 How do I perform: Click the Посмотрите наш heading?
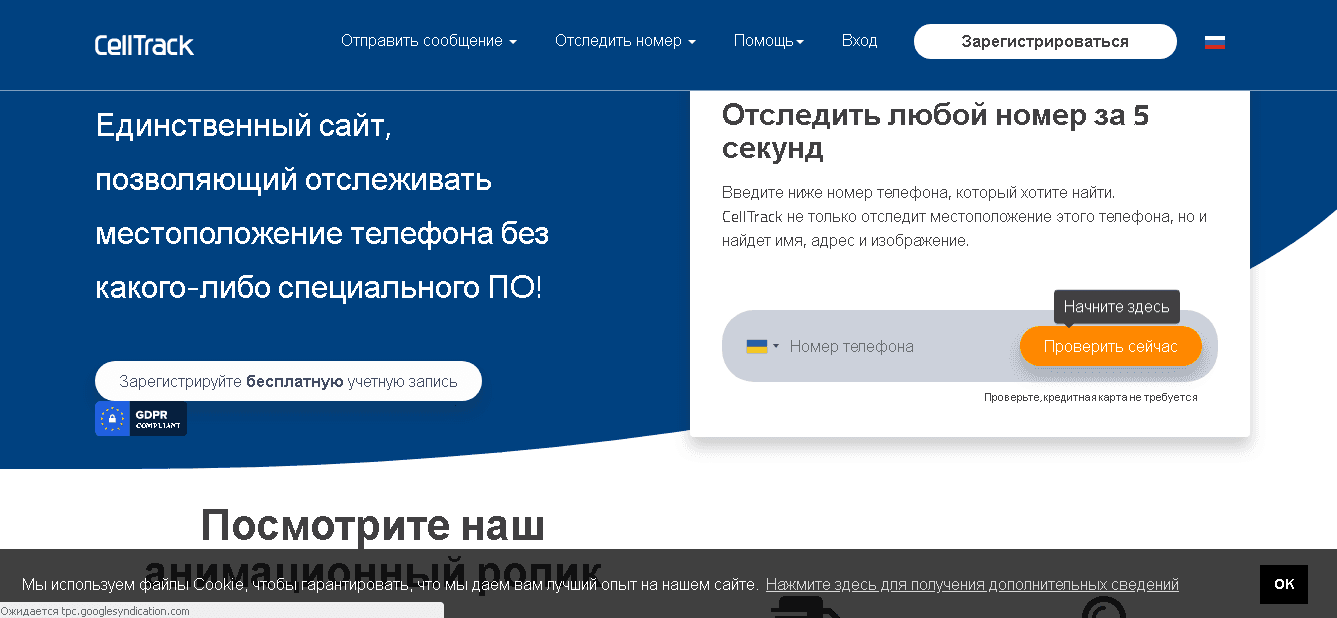[372, 525]
